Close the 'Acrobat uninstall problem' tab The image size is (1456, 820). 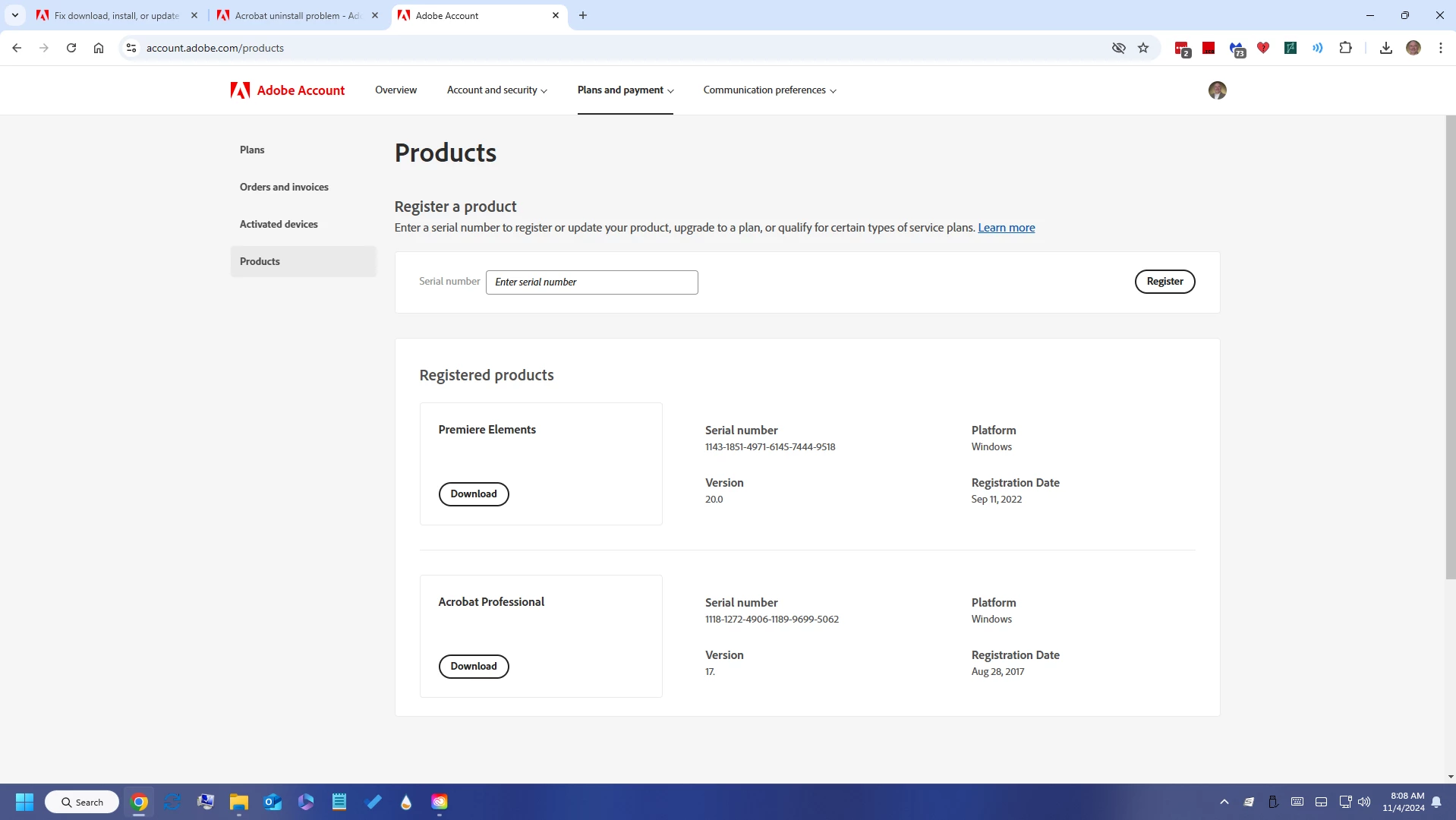pos(375,15)
